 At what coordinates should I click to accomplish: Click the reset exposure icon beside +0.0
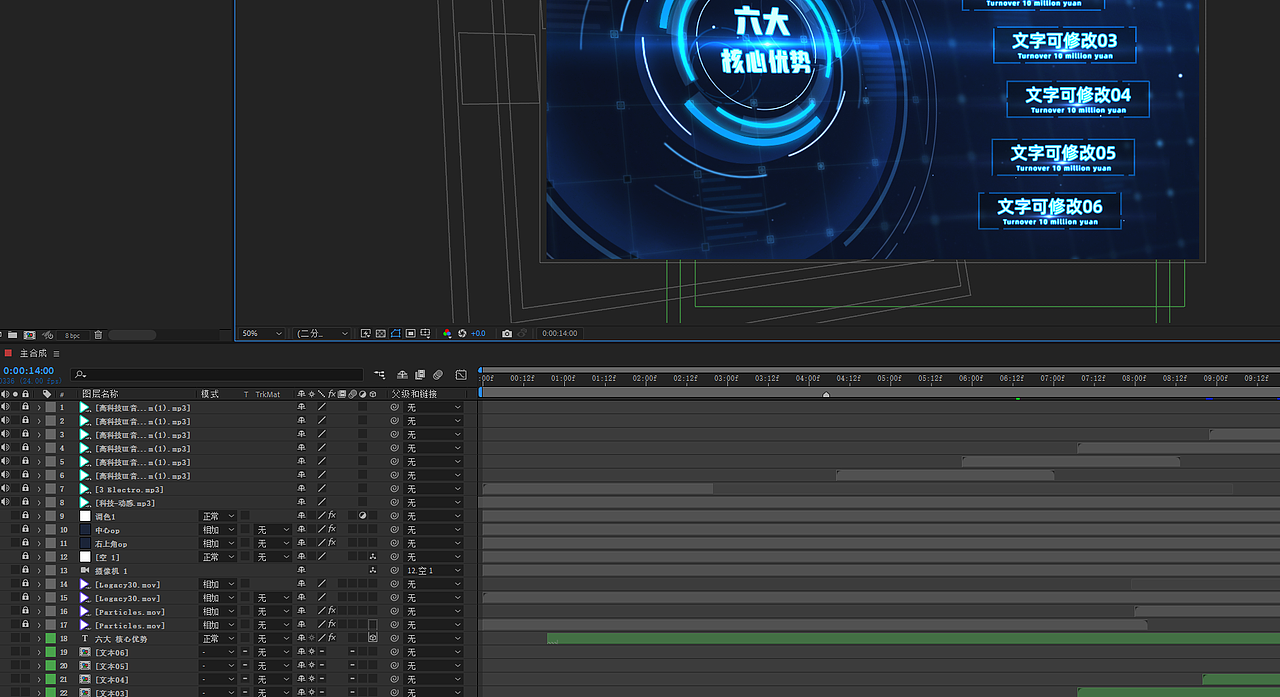[462, 333]
